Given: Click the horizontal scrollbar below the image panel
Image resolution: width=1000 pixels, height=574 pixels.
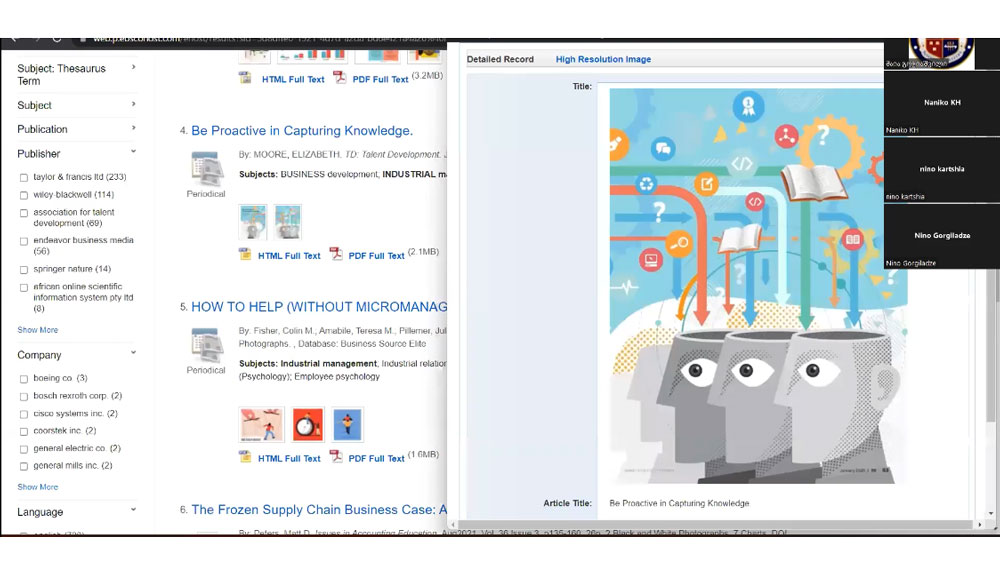Looking at the screenshot, I should coord(710,524).
